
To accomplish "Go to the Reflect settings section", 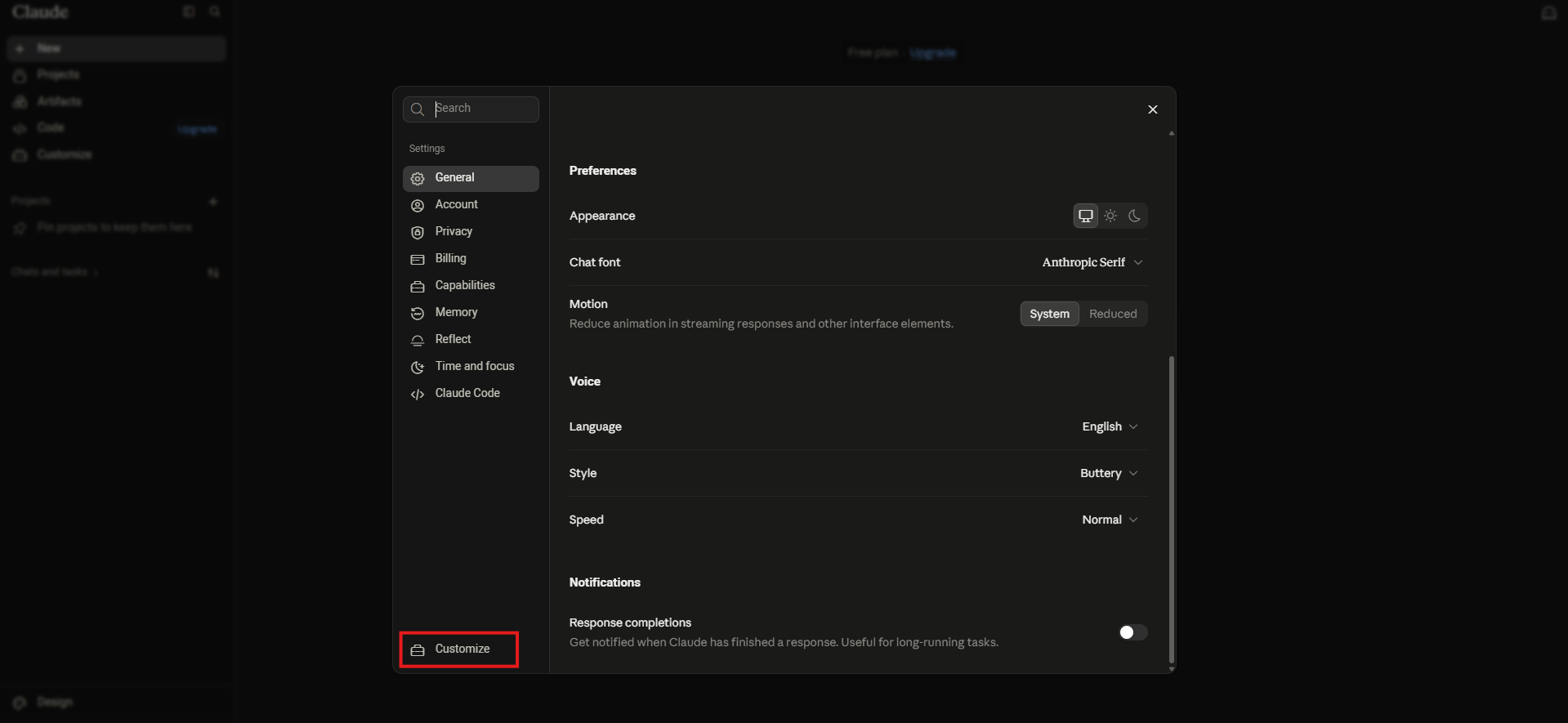I will click(x=471, y=340).
